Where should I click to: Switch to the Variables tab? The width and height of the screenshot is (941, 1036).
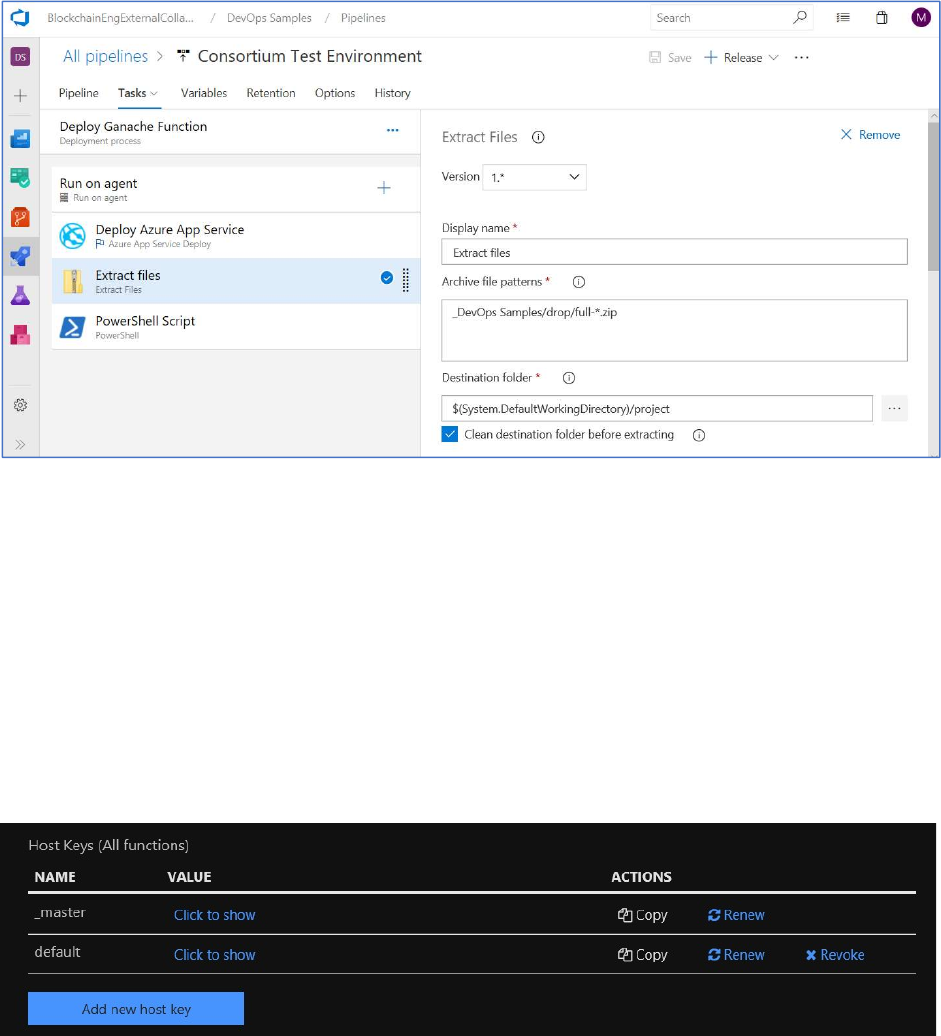204,93
